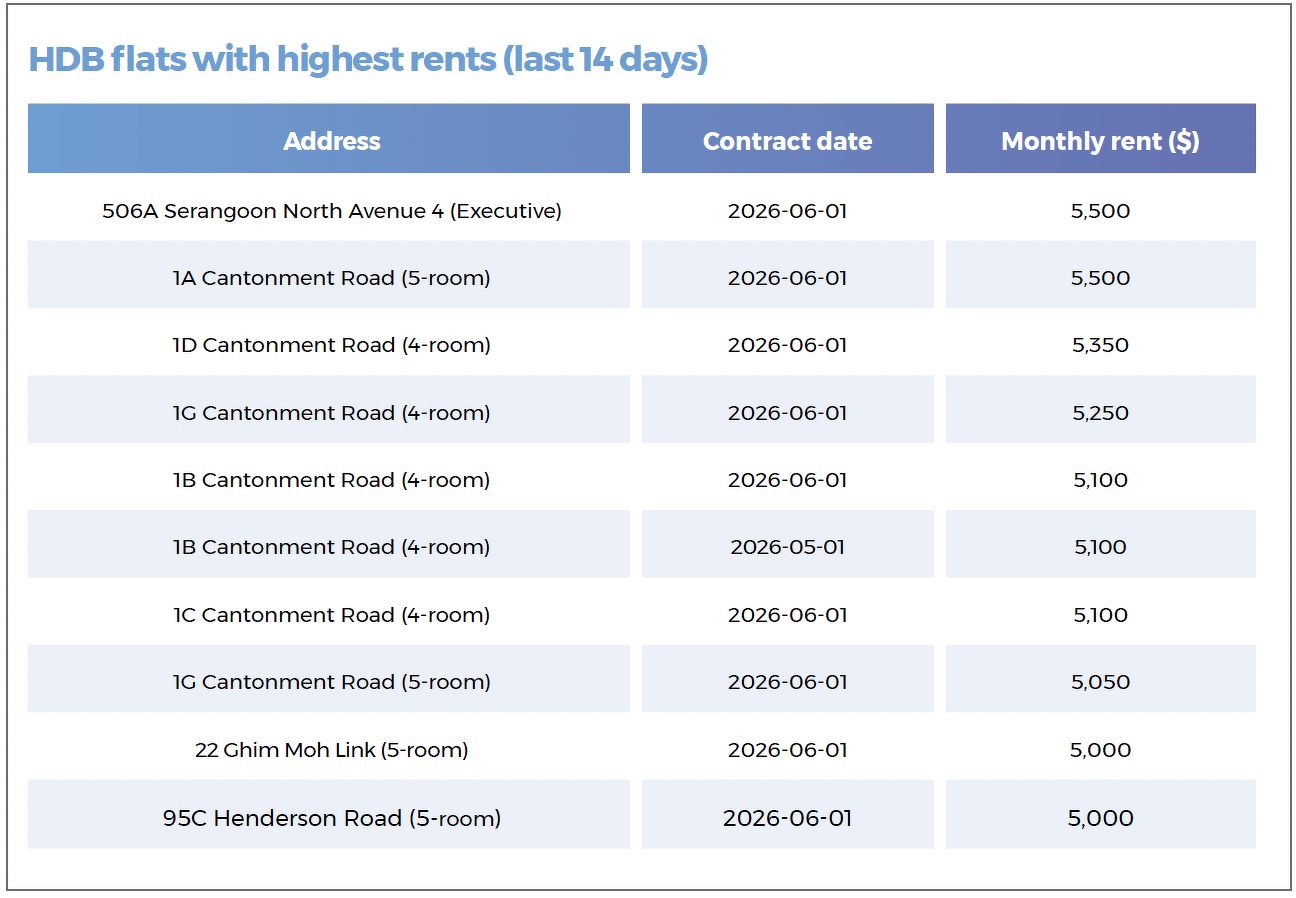Screen dimensions: 1296x898
Task: Select contract date of 1A Cantonment Road row
Action: click(x=788, y=278)
